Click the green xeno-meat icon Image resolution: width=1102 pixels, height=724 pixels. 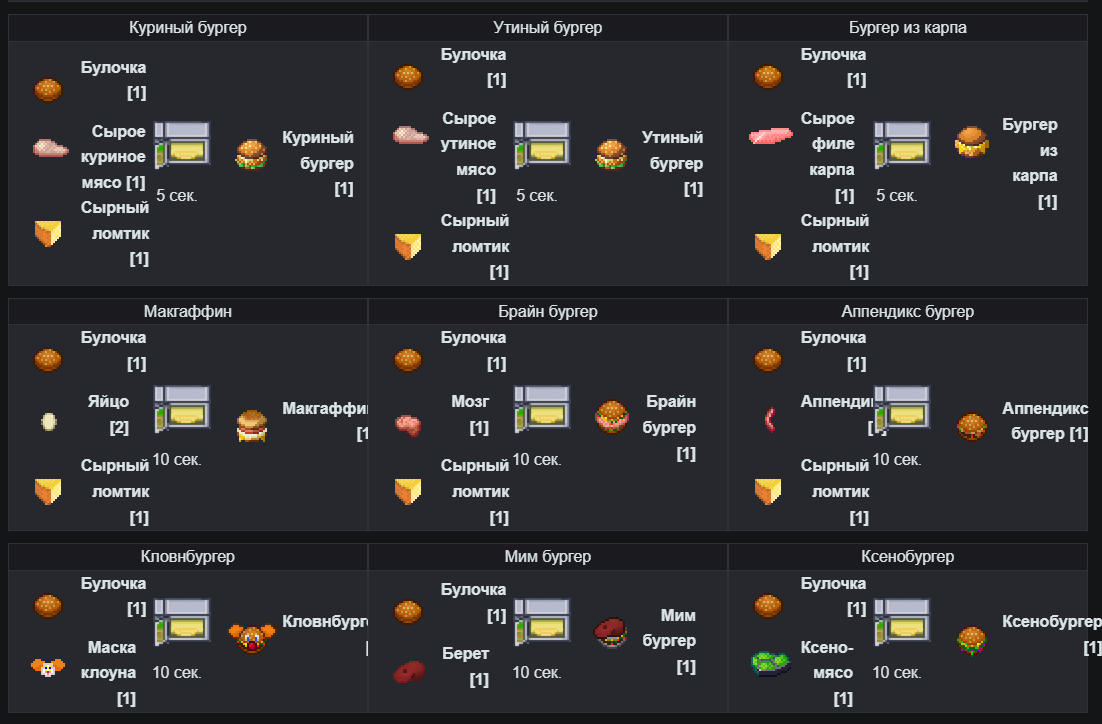click(769, 663)
